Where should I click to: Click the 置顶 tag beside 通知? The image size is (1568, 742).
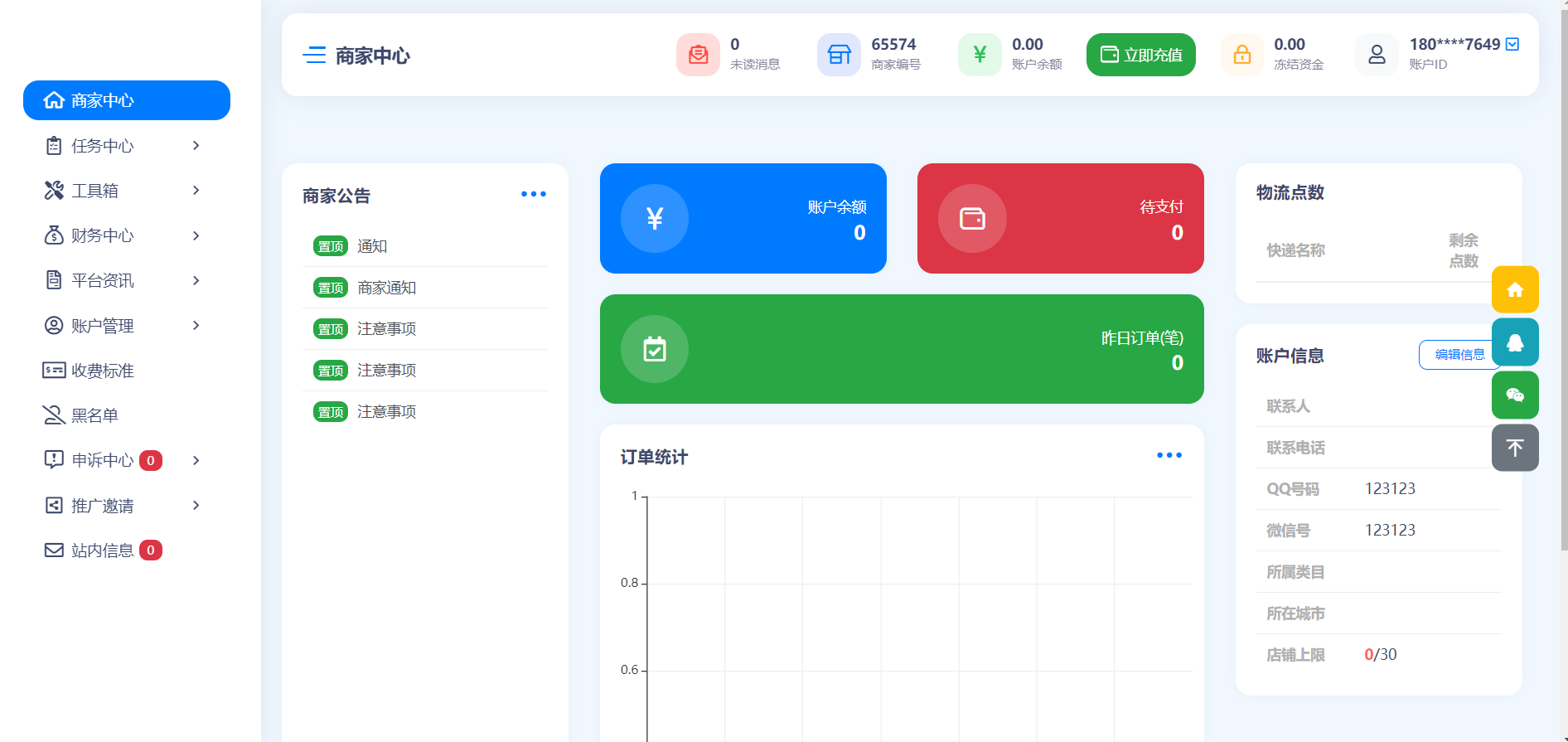coord(331,246)
